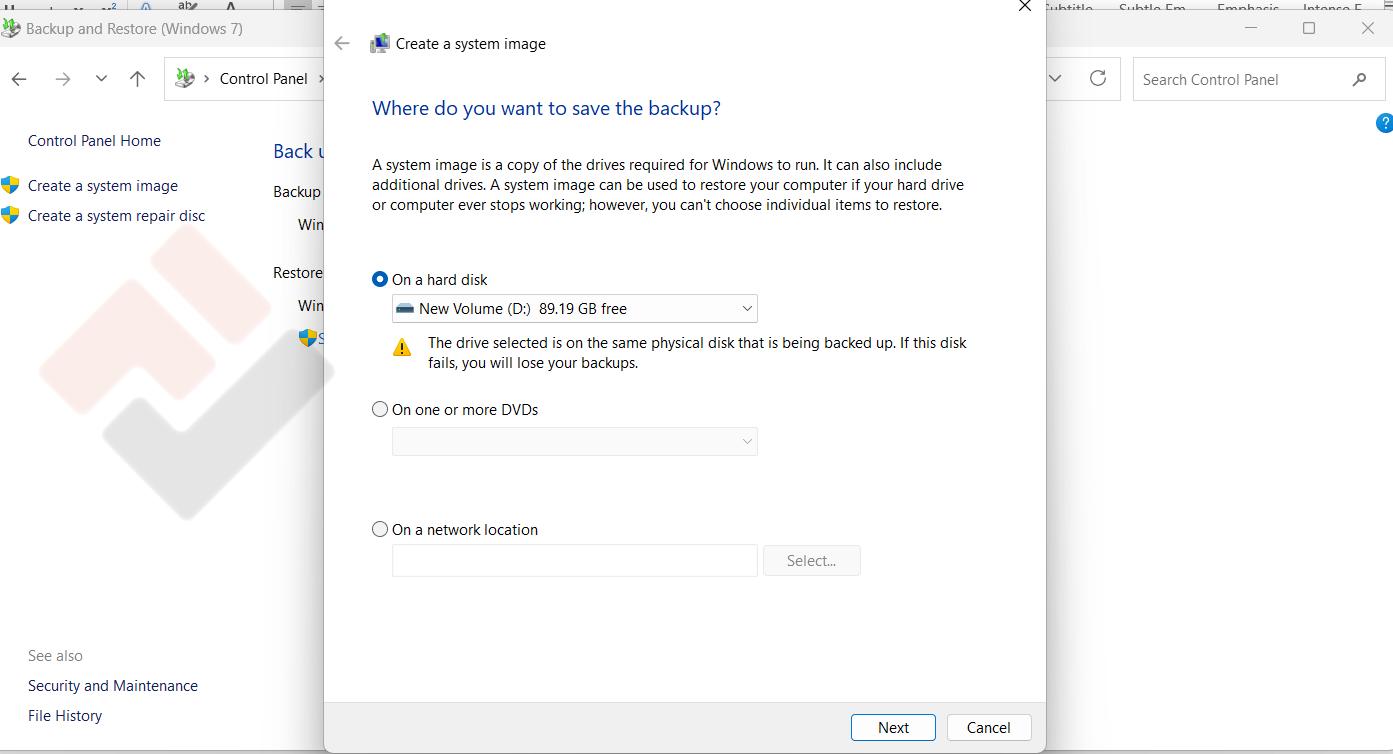
Task: Click the search magnifier icon
Action: pos(1359,80)
